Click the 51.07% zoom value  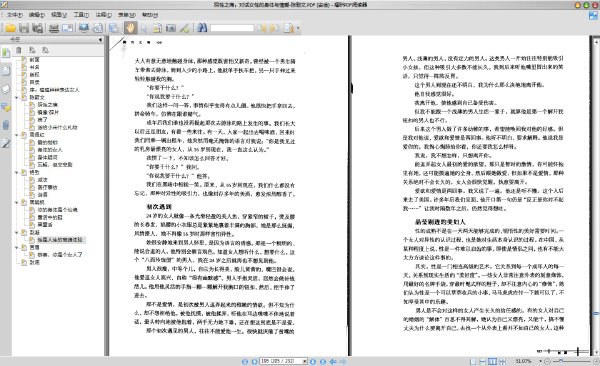click(523, 361)
